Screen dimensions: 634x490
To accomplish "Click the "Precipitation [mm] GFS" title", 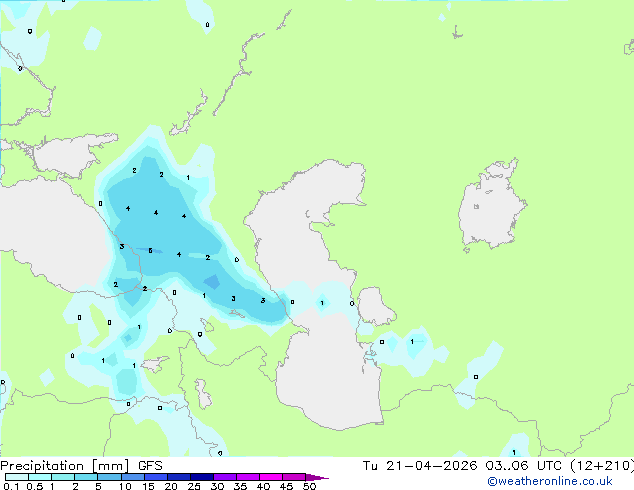I will click(81, 466).
